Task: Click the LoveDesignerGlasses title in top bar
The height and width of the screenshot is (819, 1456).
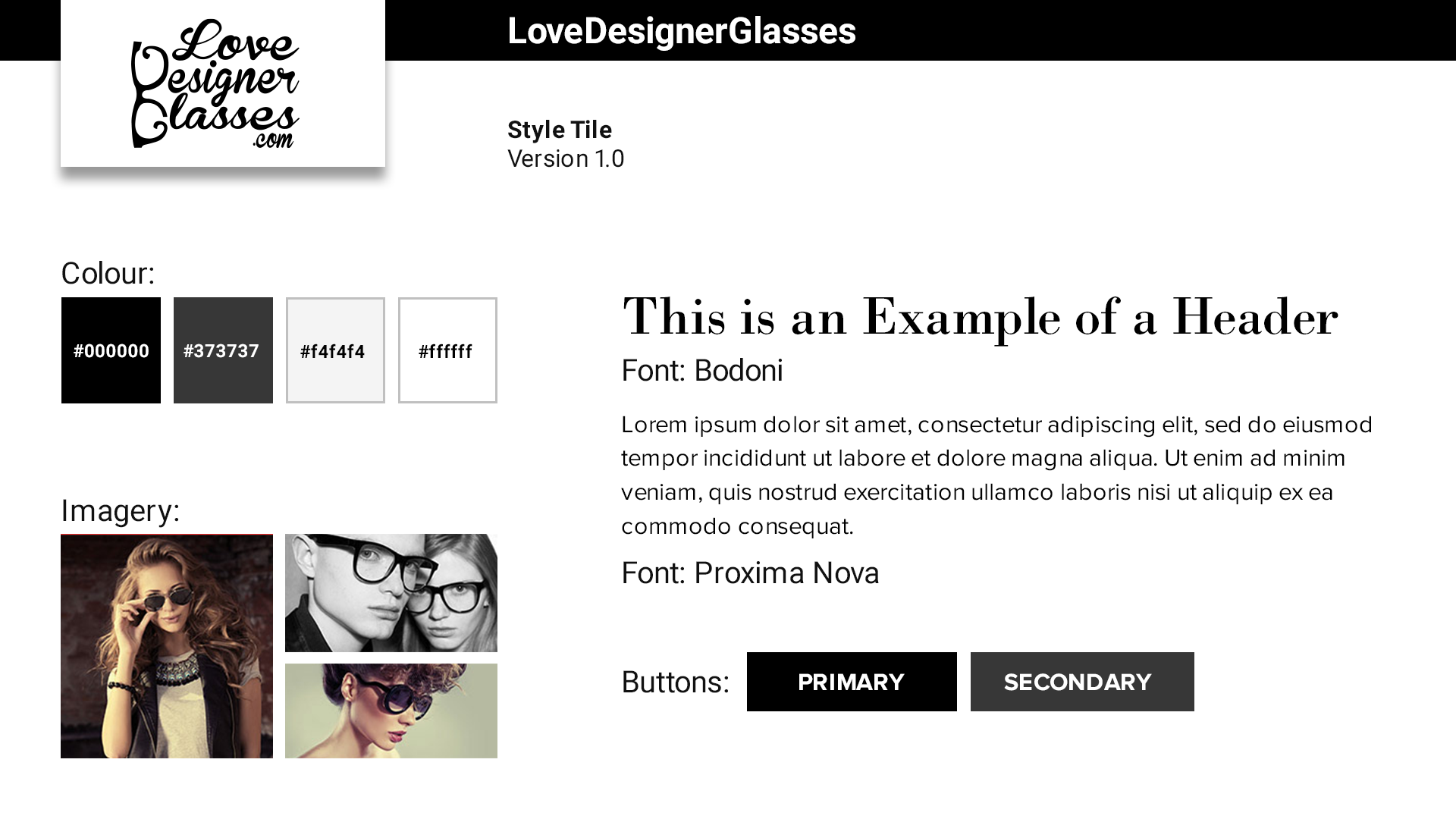Action: click(682, 31)
